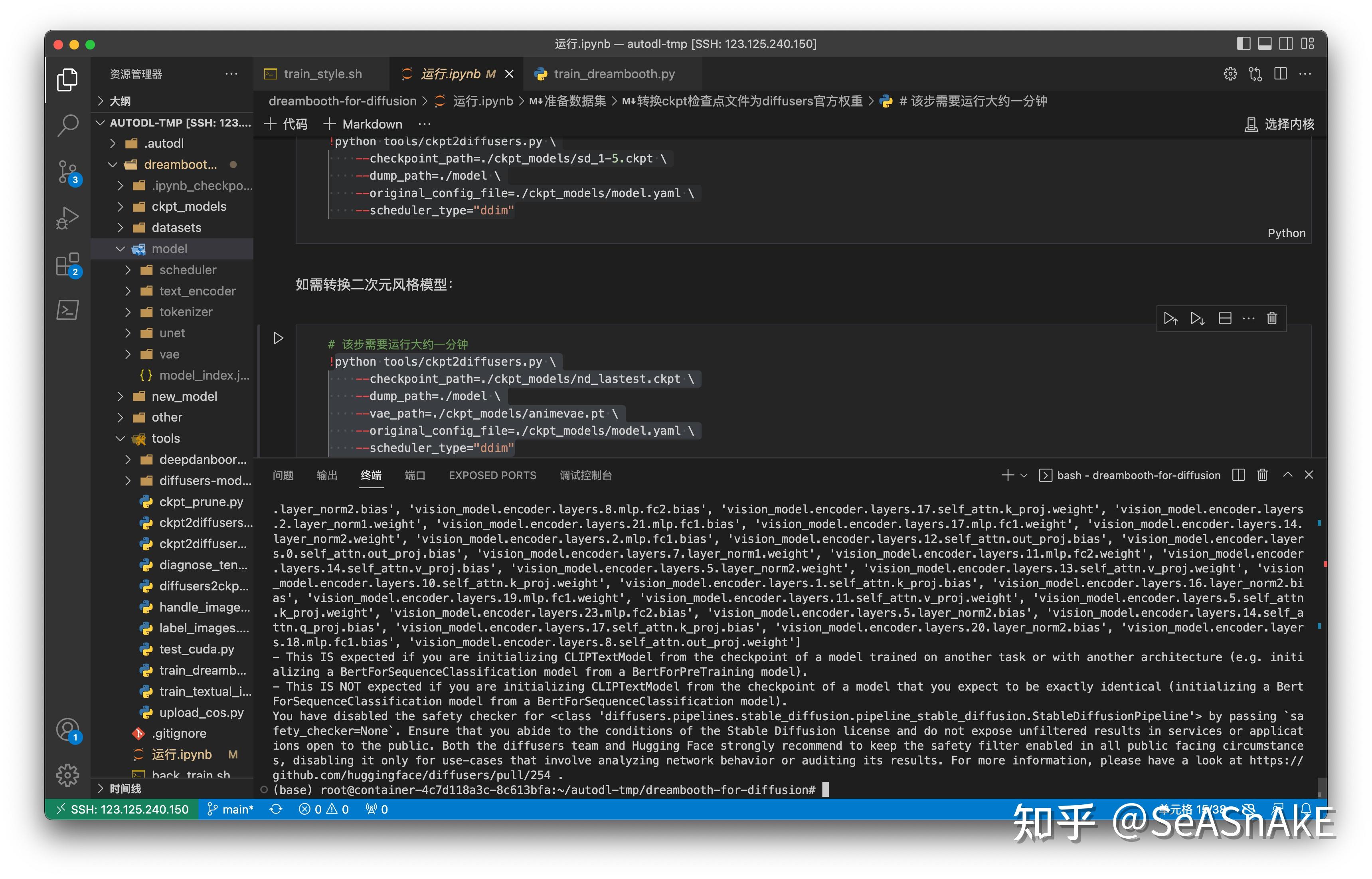The height and width of the screenshot is (879, 1372).
Task: Click the SSH remote indicator in status bar
Action: coord(122,810)
